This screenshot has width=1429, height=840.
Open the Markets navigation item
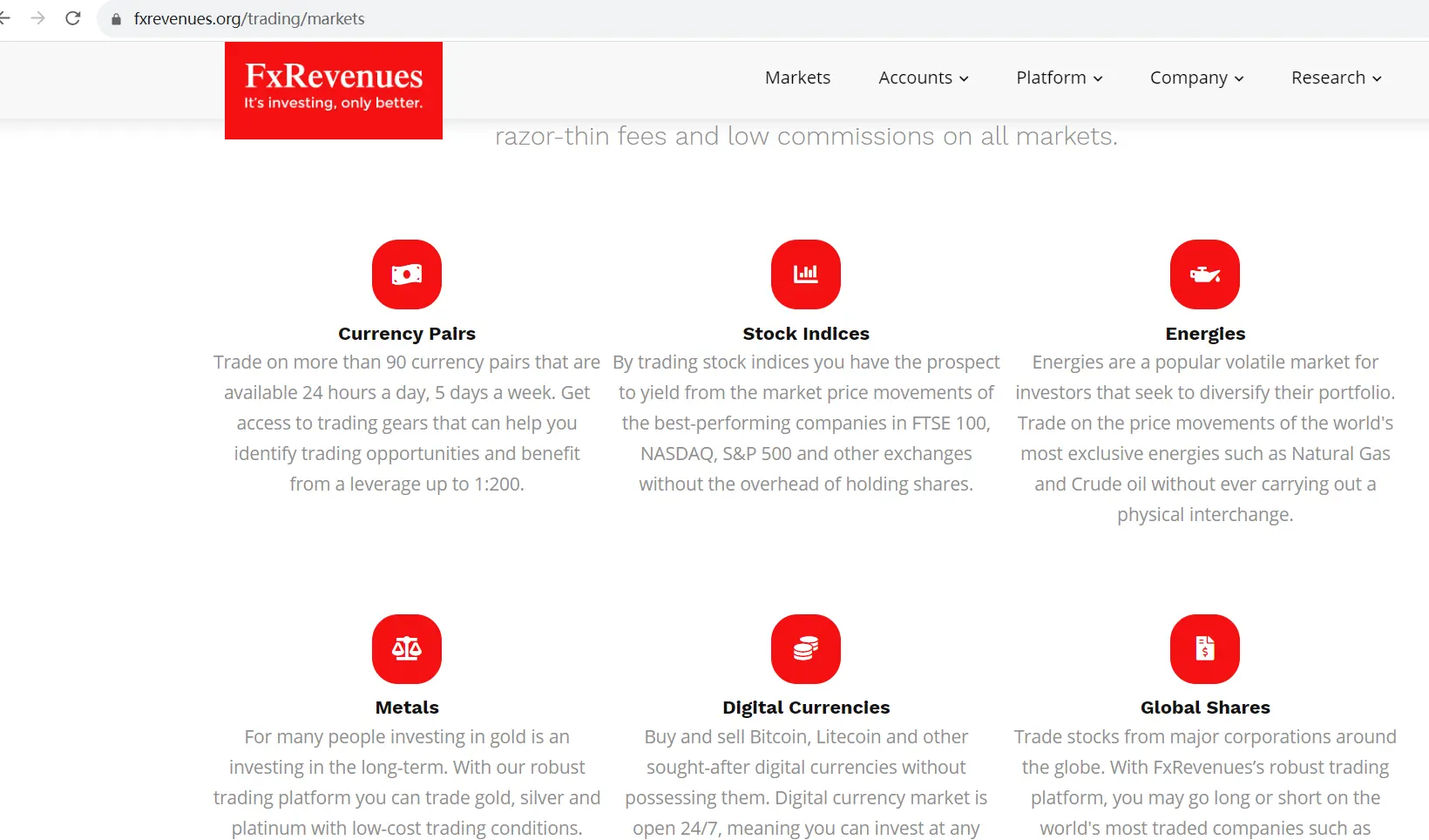pos(797,78)
